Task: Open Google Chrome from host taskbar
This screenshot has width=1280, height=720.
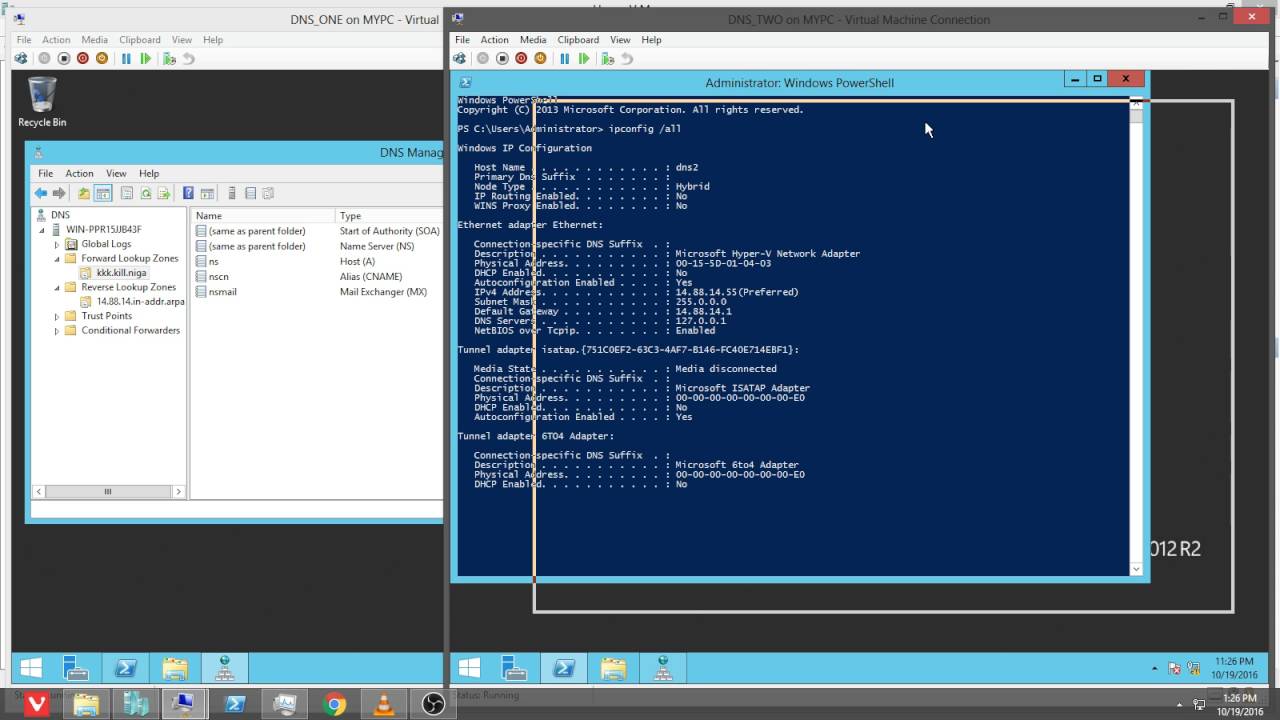Action: 334,704
